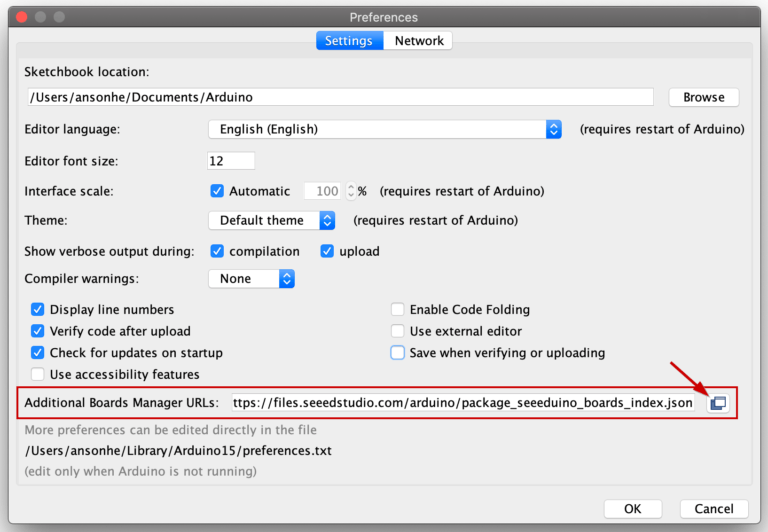Click the red close window button
768x532 pixels.
pyautogui.click(x=22, y=17)
